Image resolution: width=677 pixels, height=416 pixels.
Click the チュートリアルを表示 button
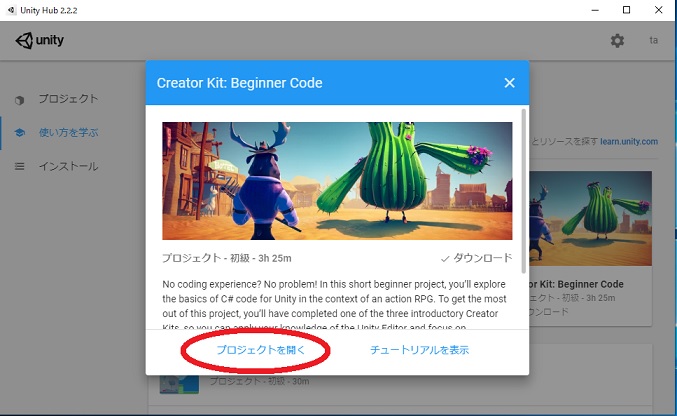pyautogui.click(x=419, y=349)
